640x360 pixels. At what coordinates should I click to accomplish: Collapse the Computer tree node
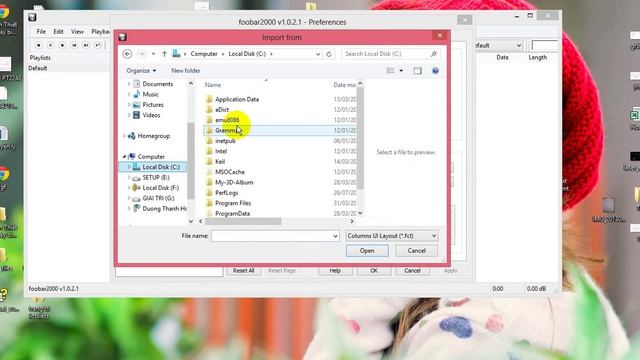tap(124, 156)
